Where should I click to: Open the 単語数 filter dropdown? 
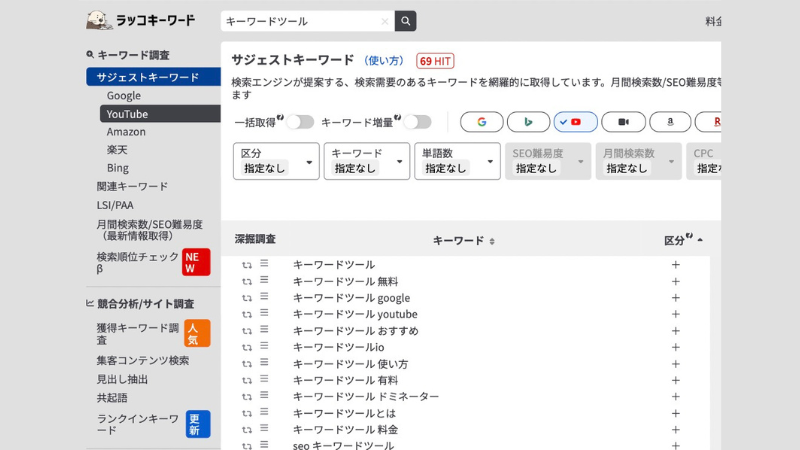pos(457,161)
